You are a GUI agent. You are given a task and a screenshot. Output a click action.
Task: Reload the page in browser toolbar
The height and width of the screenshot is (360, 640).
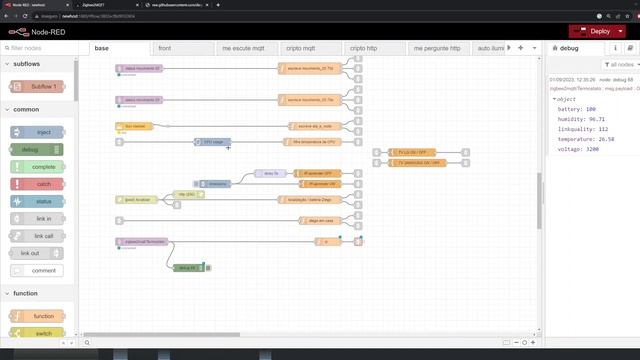click(x=25, y=16)
